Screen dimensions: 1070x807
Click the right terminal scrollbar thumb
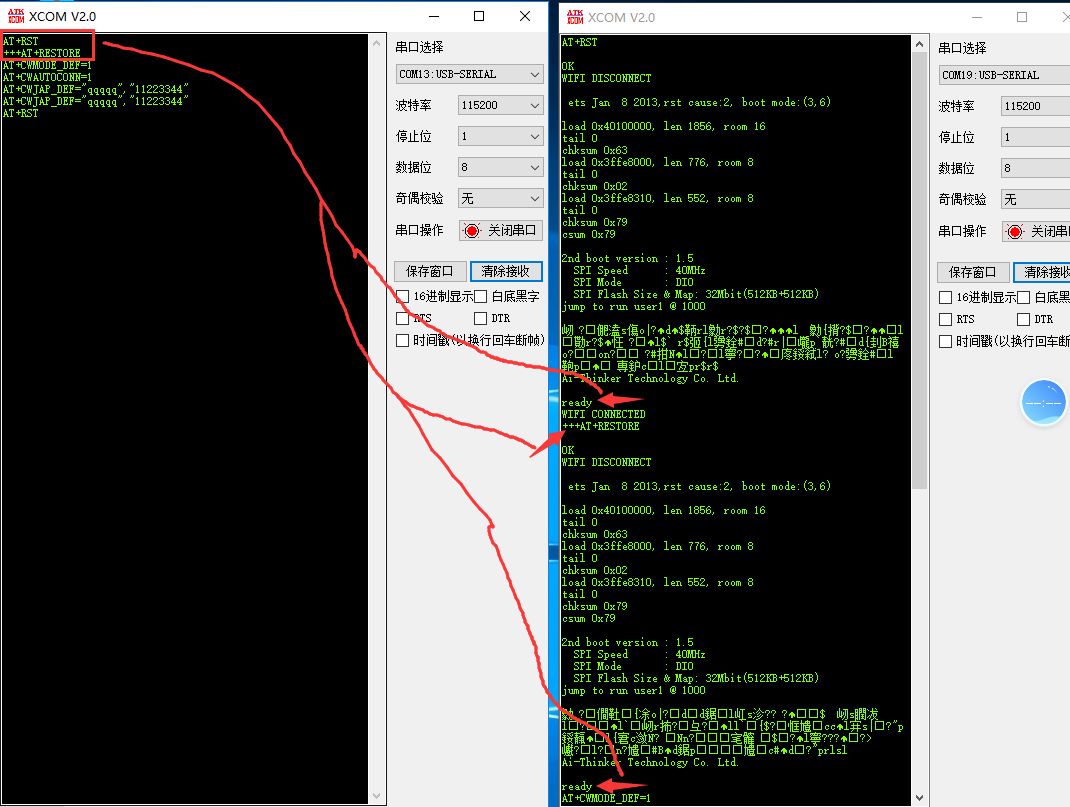point(920,272)
